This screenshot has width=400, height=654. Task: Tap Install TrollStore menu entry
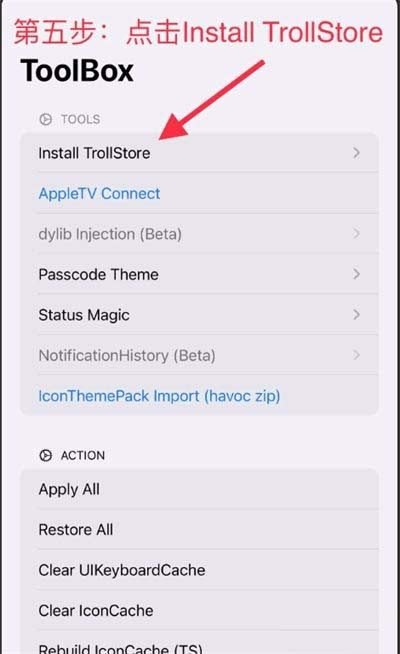pyautogui.click(x=199, y=153)
